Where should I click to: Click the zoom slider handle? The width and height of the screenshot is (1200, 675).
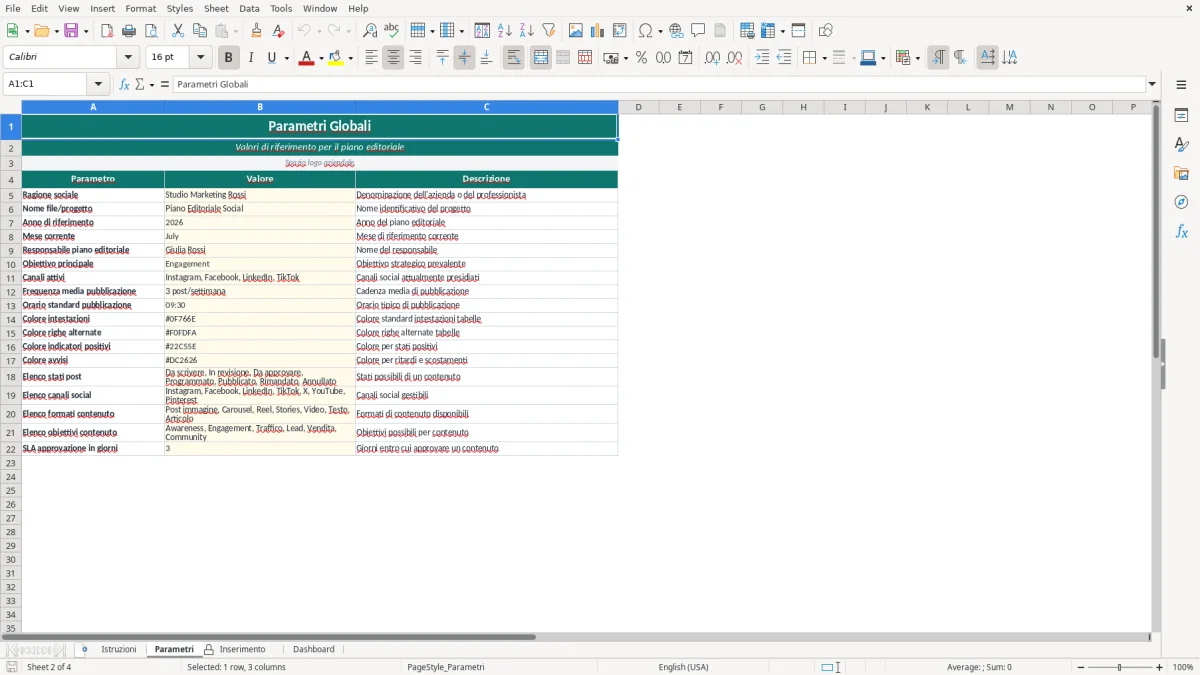pos(1119,667)
